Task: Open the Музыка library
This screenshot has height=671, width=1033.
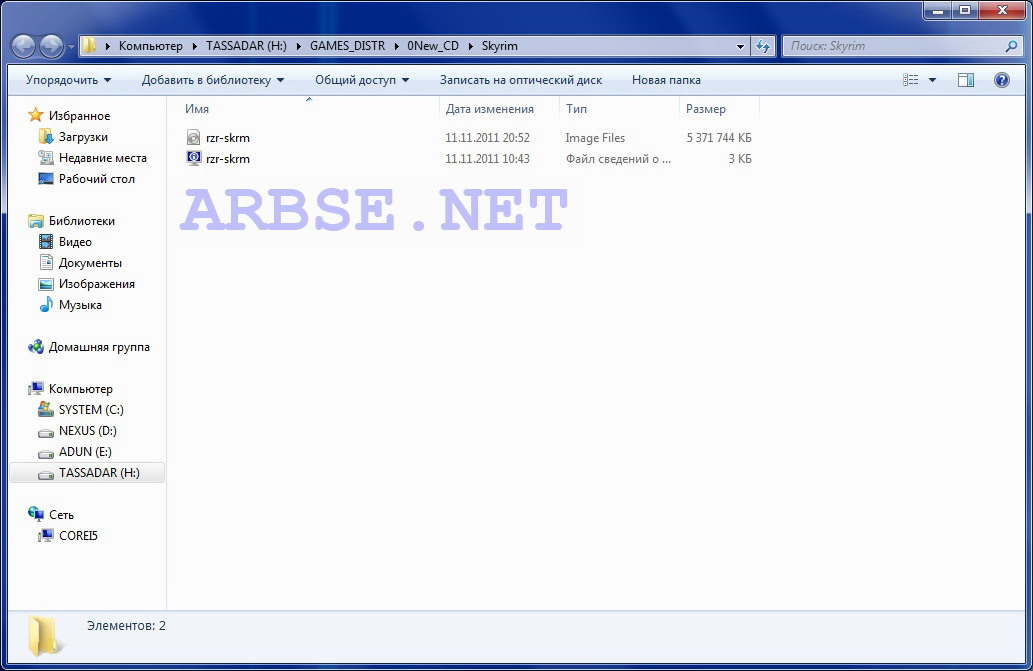Action: pyautogui.click(x=80, y=306)
